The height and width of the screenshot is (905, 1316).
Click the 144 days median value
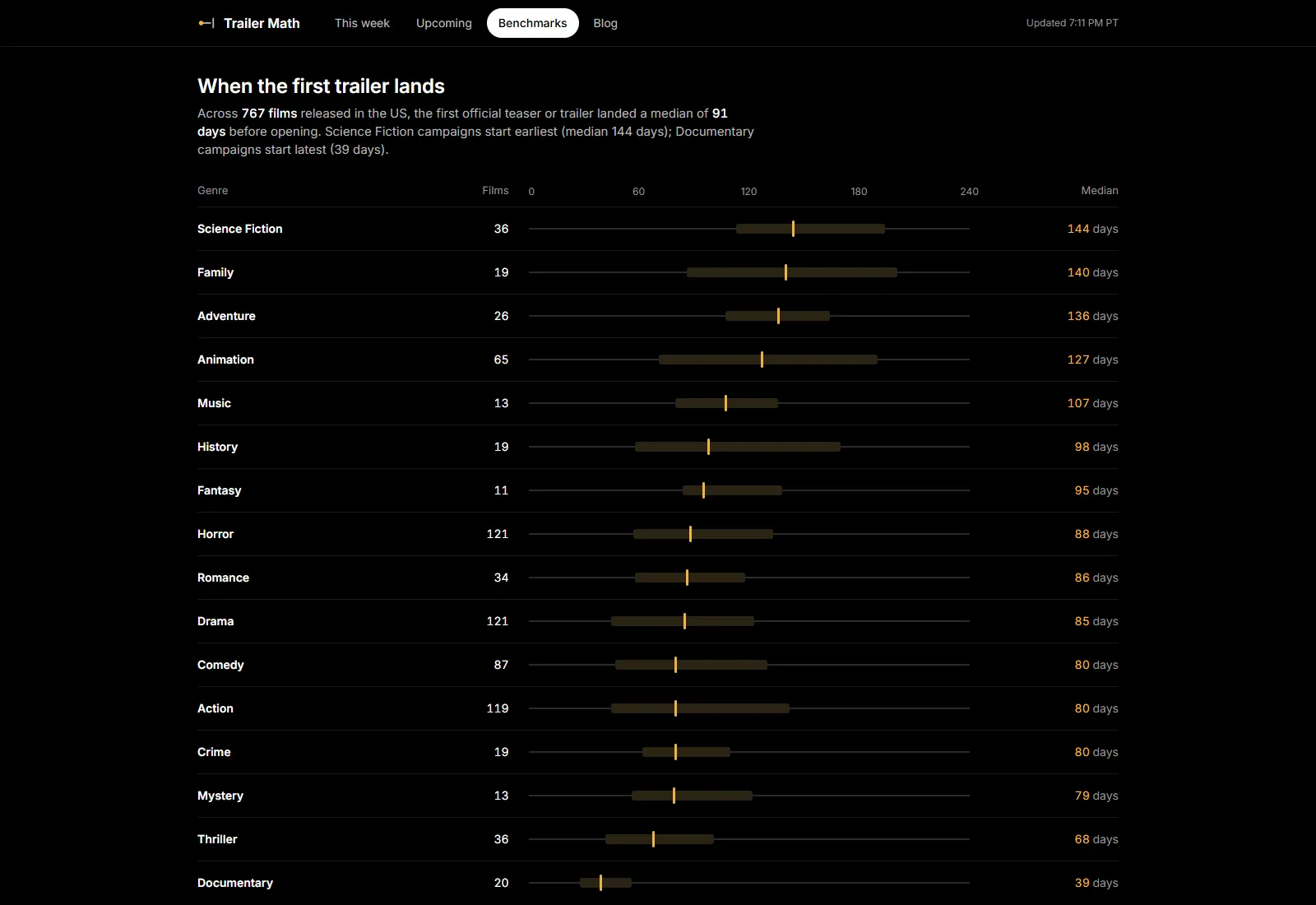[x=1092, y=229]
